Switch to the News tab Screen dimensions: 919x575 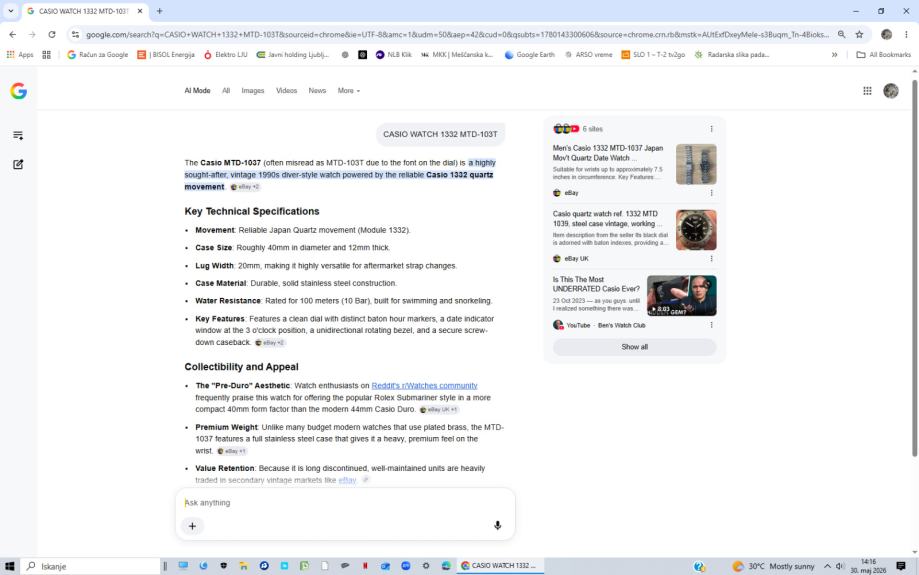pos(317,91)
